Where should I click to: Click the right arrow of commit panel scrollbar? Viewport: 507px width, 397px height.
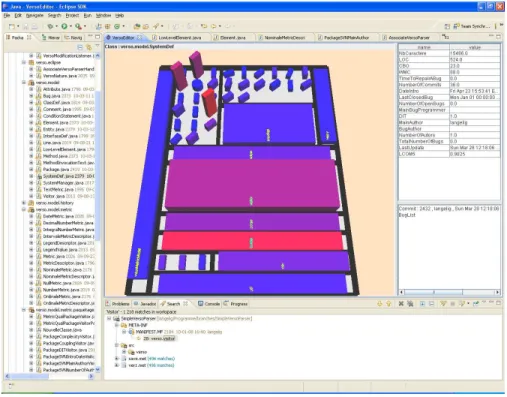497,292
